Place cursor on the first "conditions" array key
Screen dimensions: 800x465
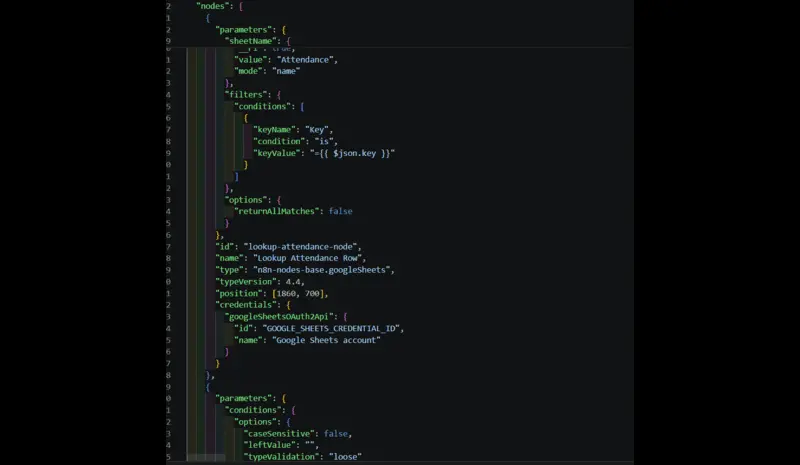[264, 106]
